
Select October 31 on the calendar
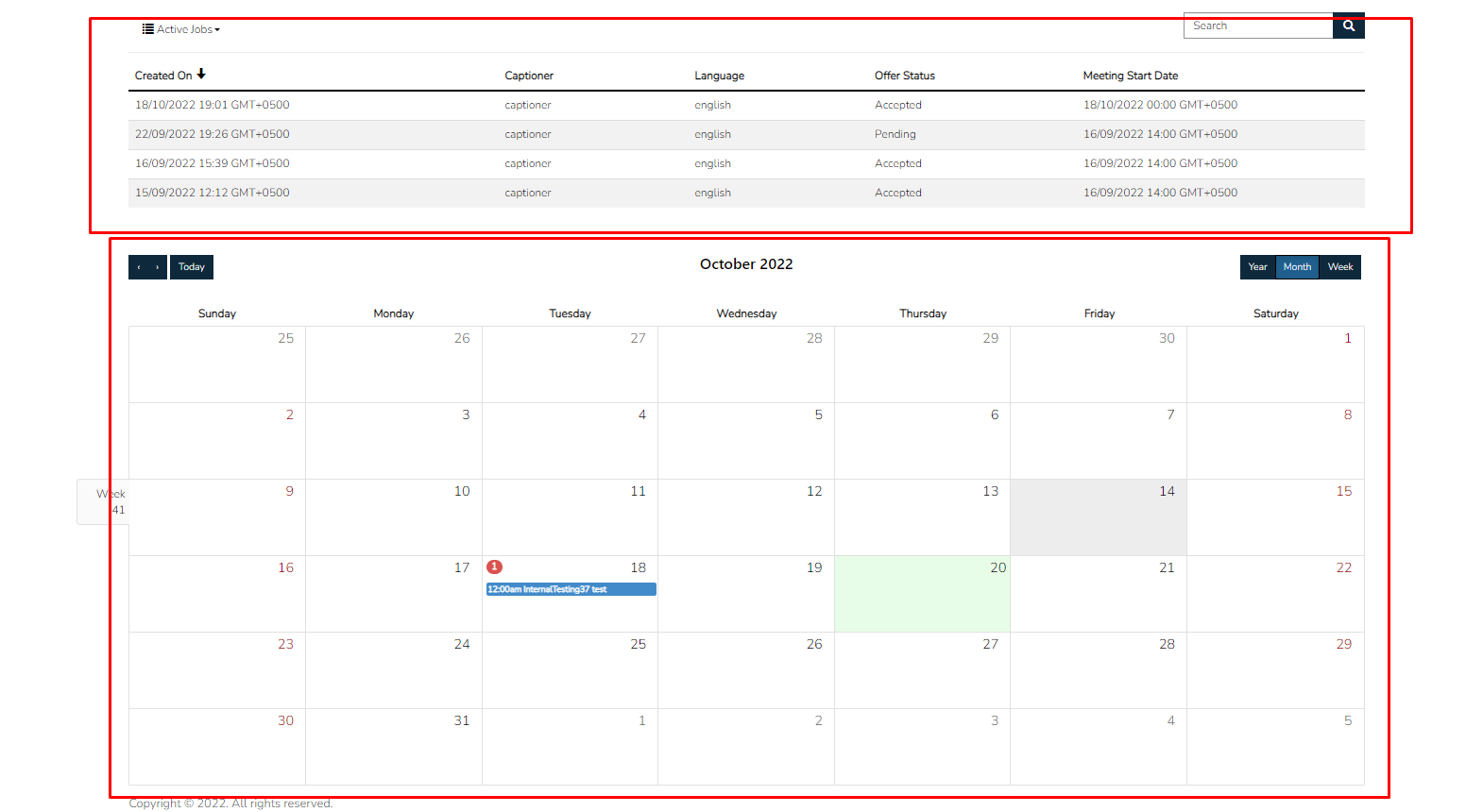tap(393, 747)
